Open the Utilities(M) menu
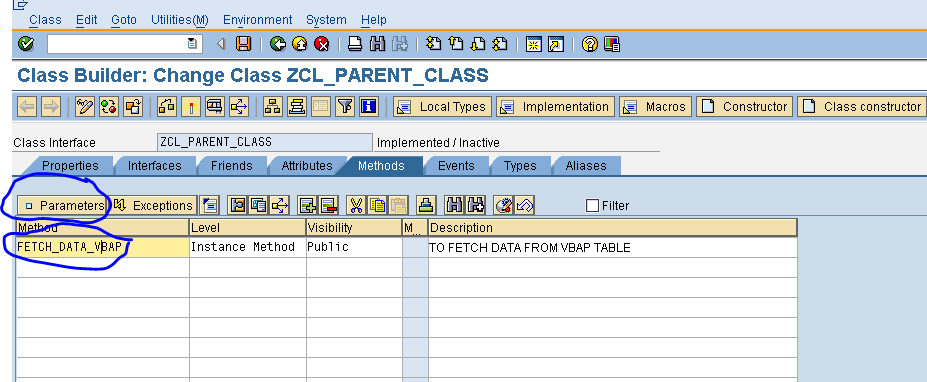This screenshot has width=927, height=382. pyautogui.click(x=180, y=20)
